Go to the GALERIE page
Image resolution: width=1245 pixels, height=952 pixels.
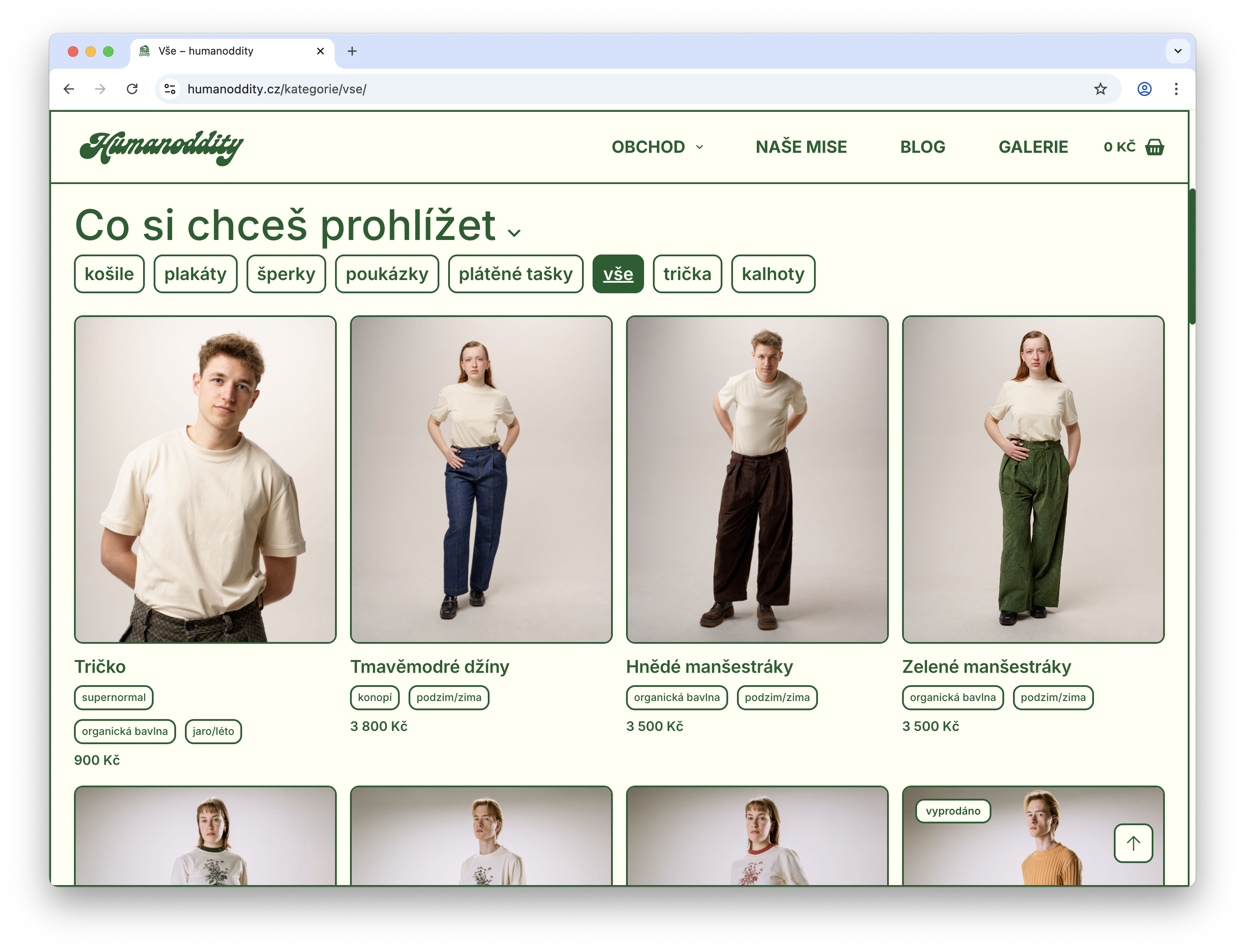click(1033, 147)
